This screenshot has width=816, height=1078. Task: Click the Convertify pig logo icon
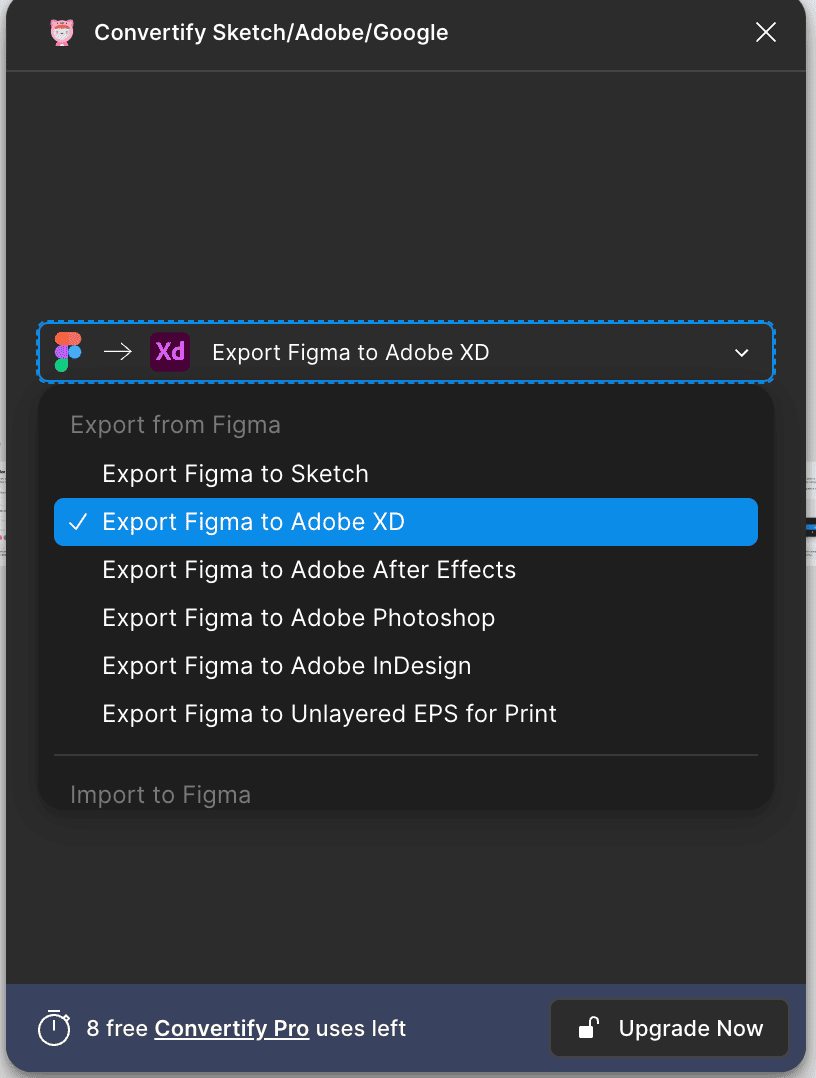coord(62,32)
